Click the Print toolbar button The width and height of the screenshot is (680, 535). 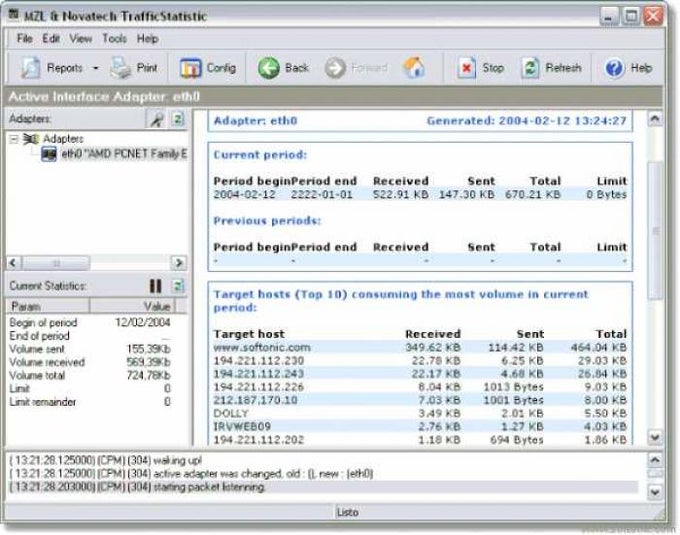(134, 68)
